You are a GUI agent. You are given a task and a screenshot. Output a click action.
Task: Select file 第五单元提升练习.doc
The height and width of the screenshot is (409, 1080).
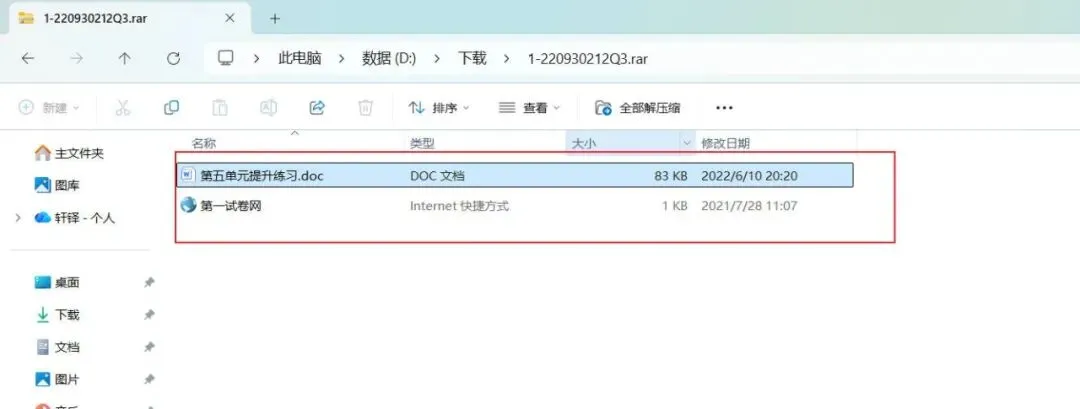[515, 176]
